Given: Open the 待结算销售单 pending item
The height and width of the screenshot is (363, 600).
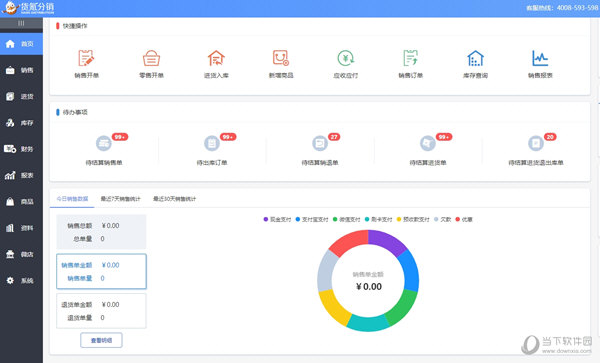Looking at the screenshot, I should pos(104,151).
